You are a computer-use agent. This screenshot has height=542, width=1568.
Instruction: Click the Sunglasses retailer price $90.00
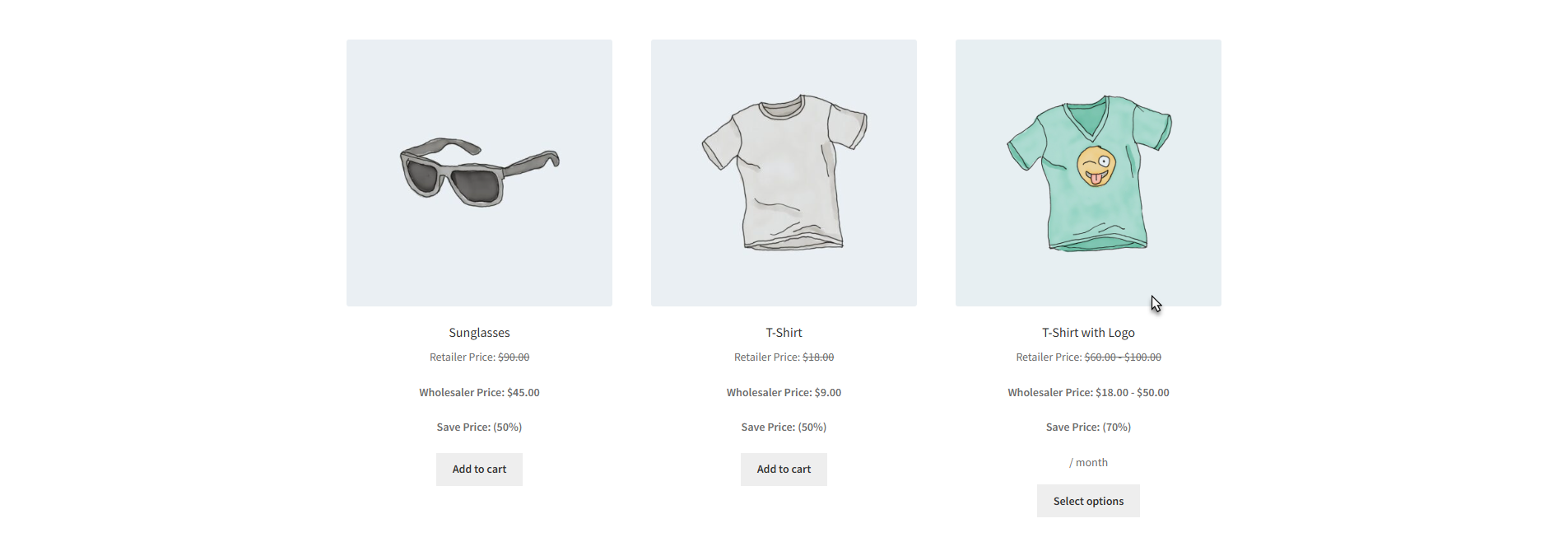coord(514,357)
